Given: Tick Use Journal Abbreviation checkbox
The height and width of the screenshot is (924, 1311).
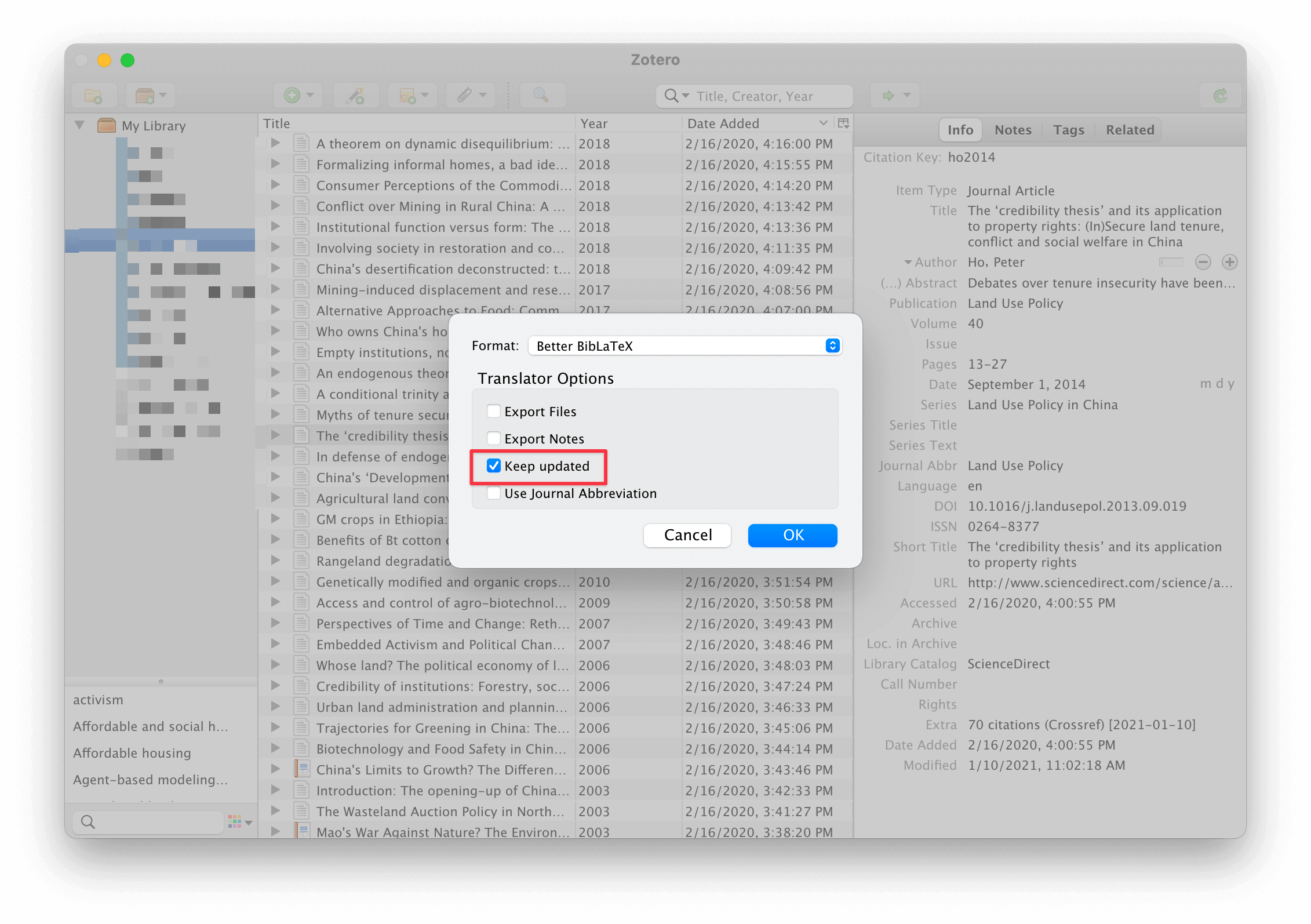Looking at the screenshot, I should (x=494, y=493).
